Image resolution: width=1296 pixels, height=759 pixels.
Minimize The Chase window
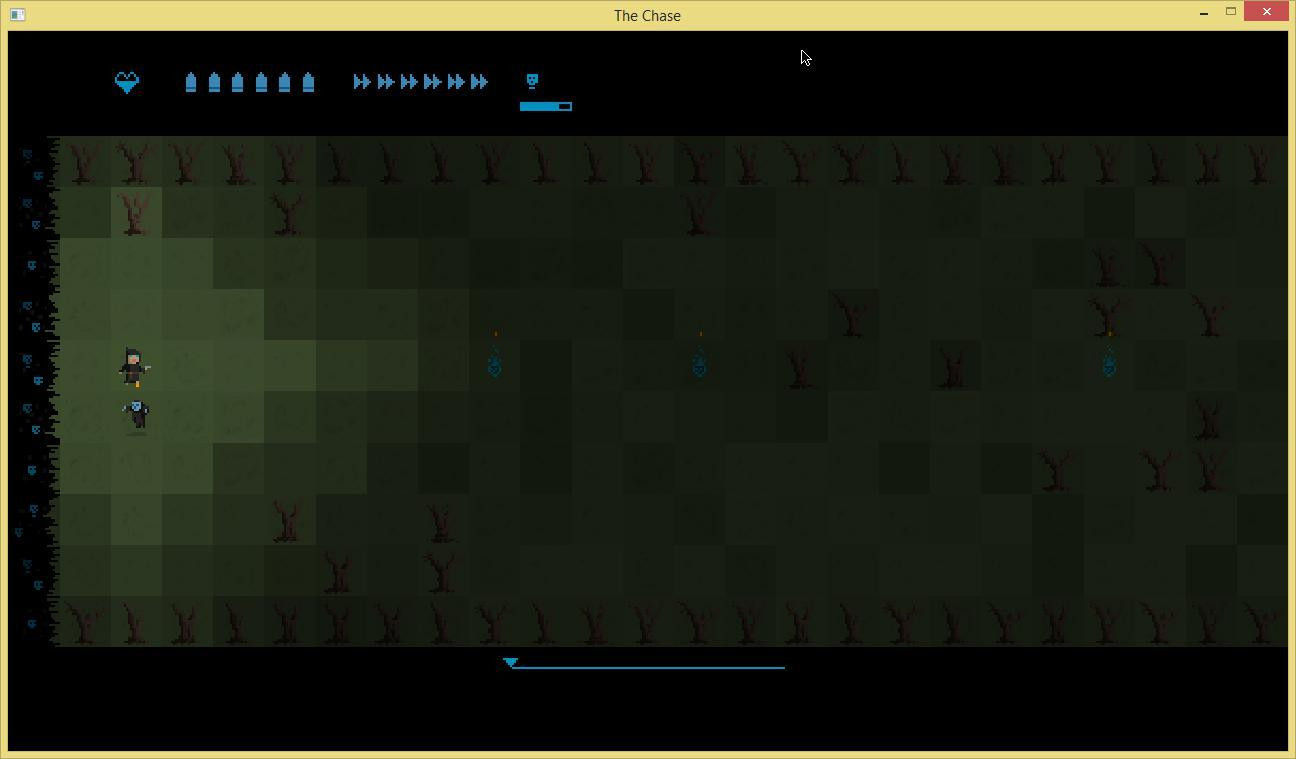(1203, 13)
